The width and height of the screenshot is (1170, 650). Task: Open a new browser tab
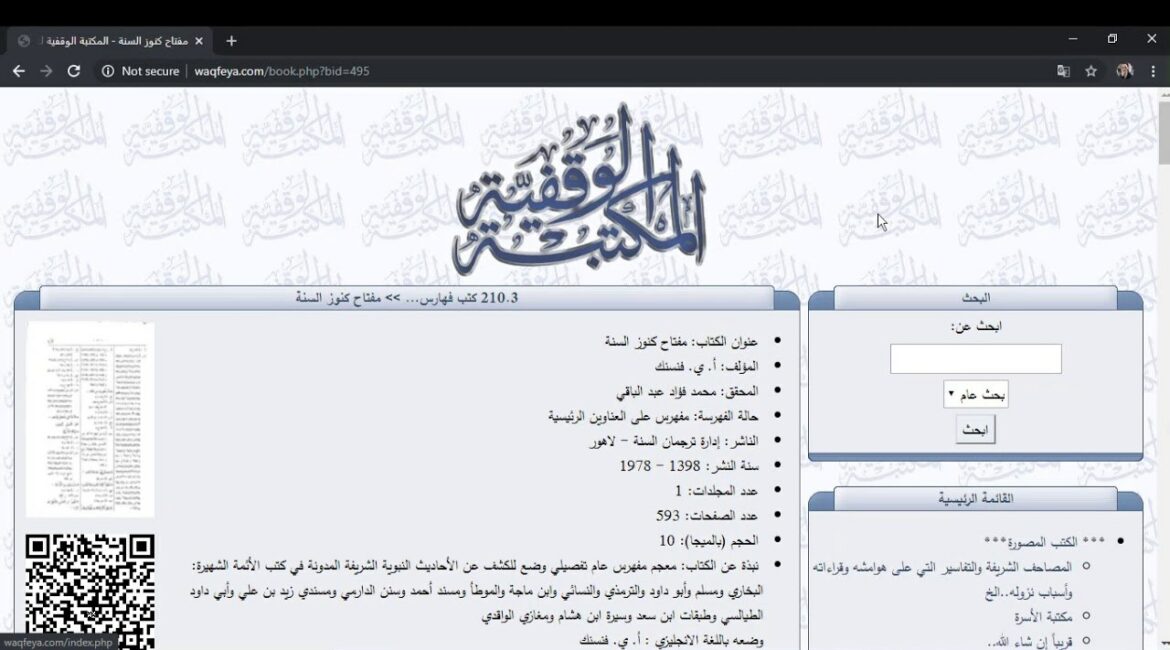(231, 41)
